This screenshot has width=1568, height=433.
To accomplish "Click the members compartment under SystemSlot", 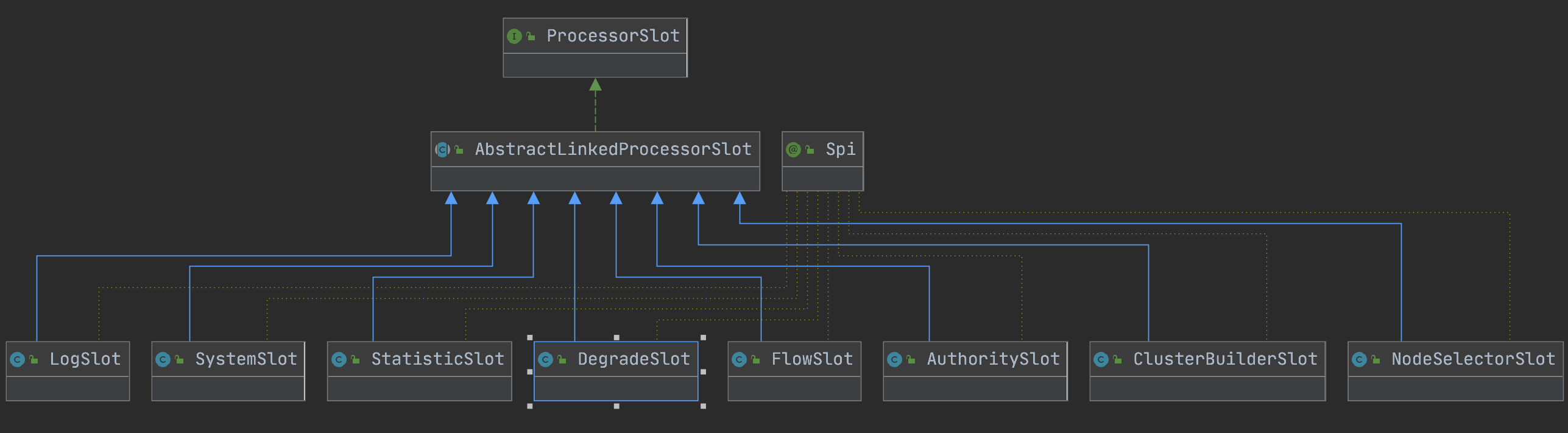I will (228, 388).
